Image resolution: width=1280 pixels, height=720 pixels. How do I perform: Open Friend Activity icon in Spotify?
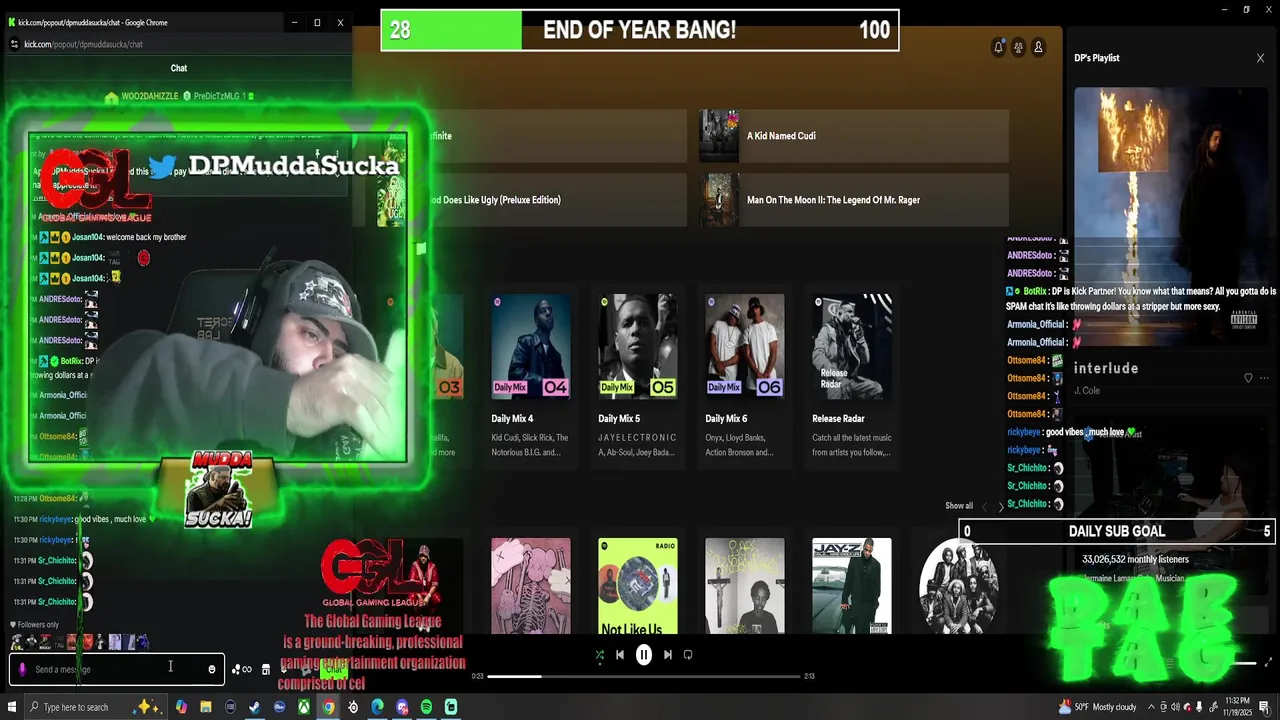tap(1018, 47)
